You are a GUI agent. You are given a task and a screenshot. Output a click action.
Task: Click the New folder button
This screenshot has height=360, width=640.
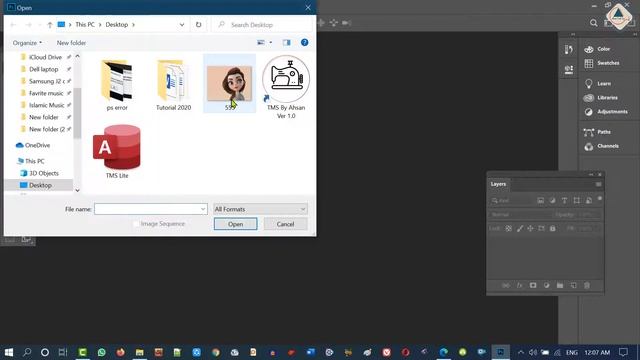[71, 42]
